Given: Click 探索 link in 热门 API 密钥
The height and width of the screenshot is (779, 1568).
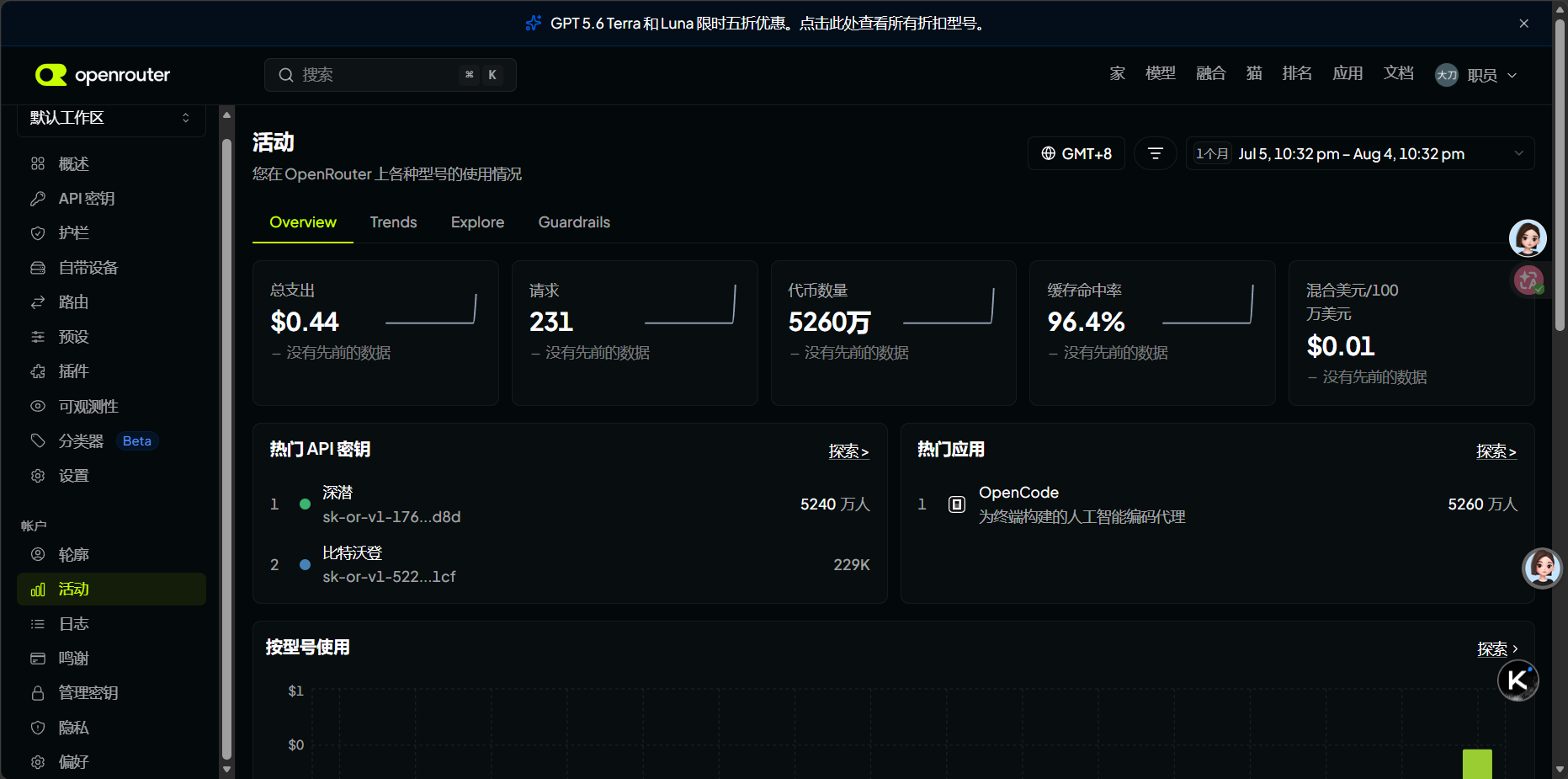Looking at the screenshot, I should pyautogui.click(x=848, y=451).
